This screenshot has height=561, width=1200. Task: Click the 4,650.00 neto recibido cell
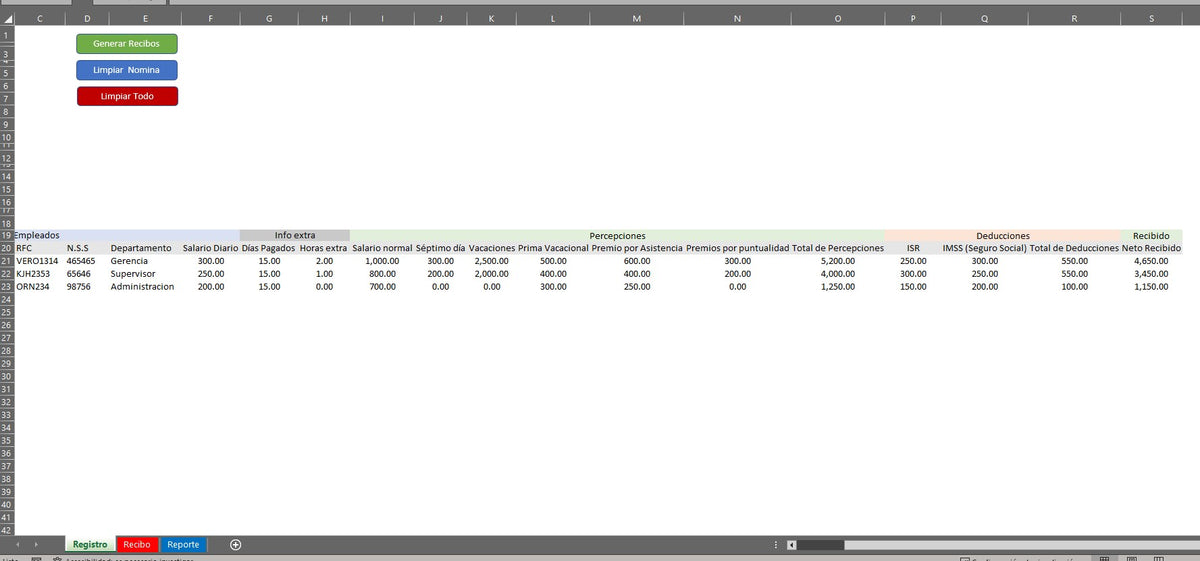click(1151, 261)
